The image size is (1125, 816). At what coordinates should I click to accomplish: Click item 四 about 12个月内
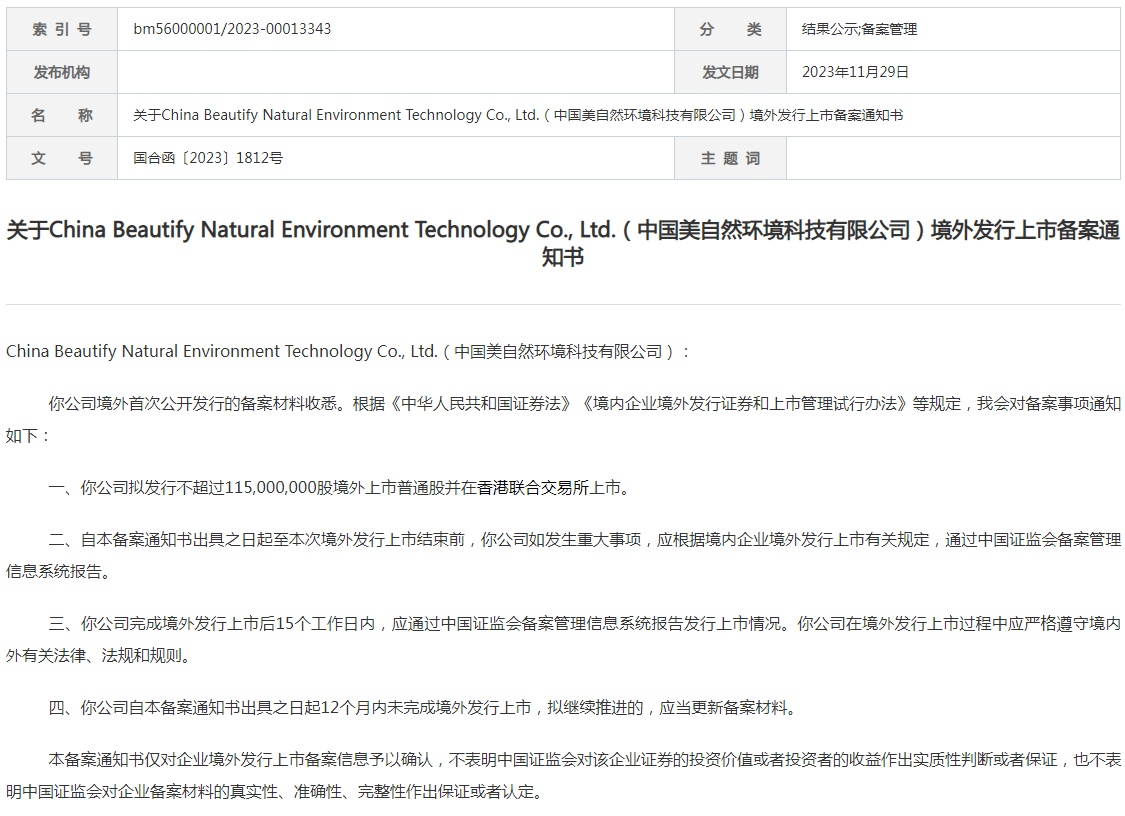423,708
